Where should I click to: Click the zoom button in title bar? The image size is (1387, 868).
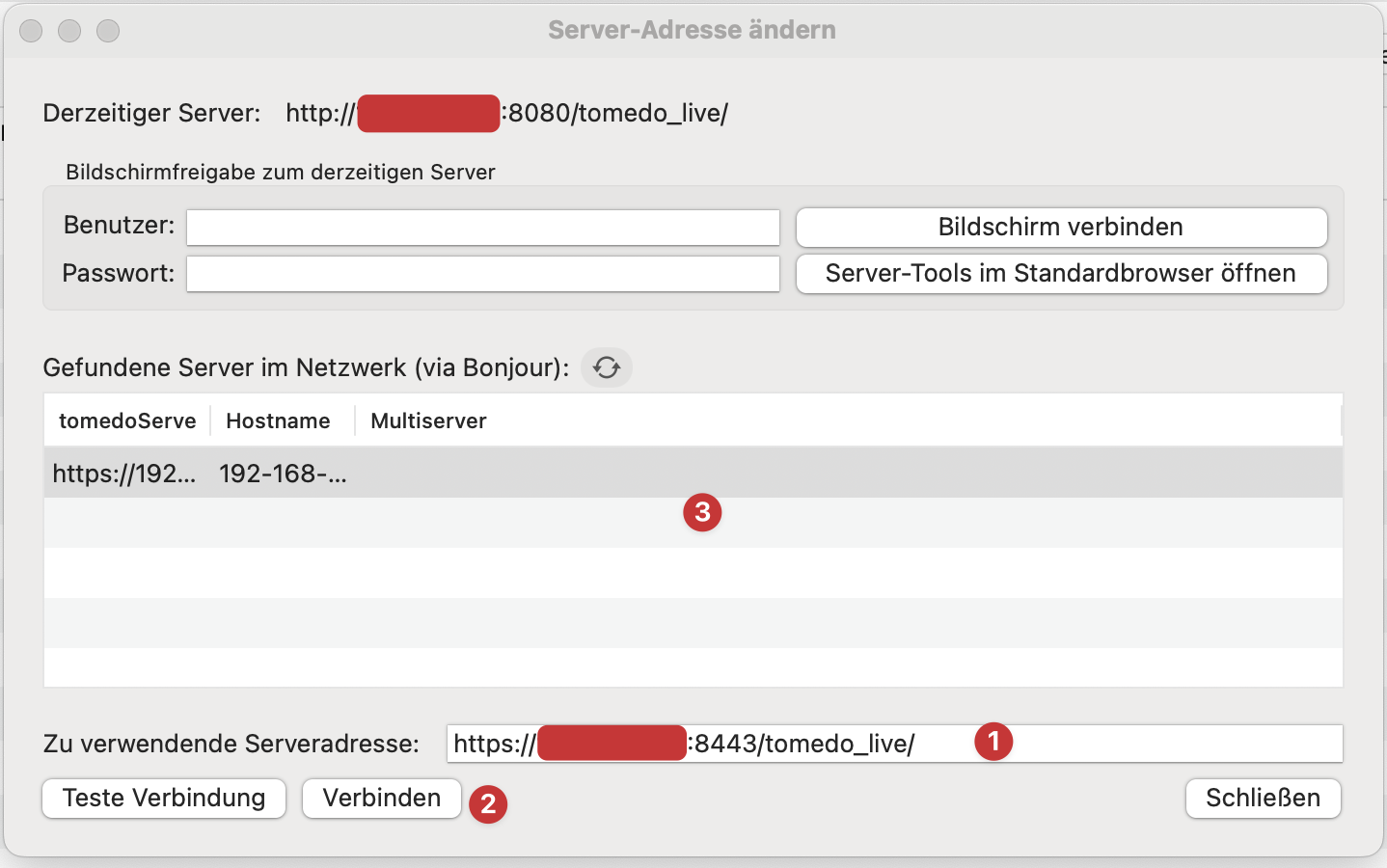pos(108,31)
